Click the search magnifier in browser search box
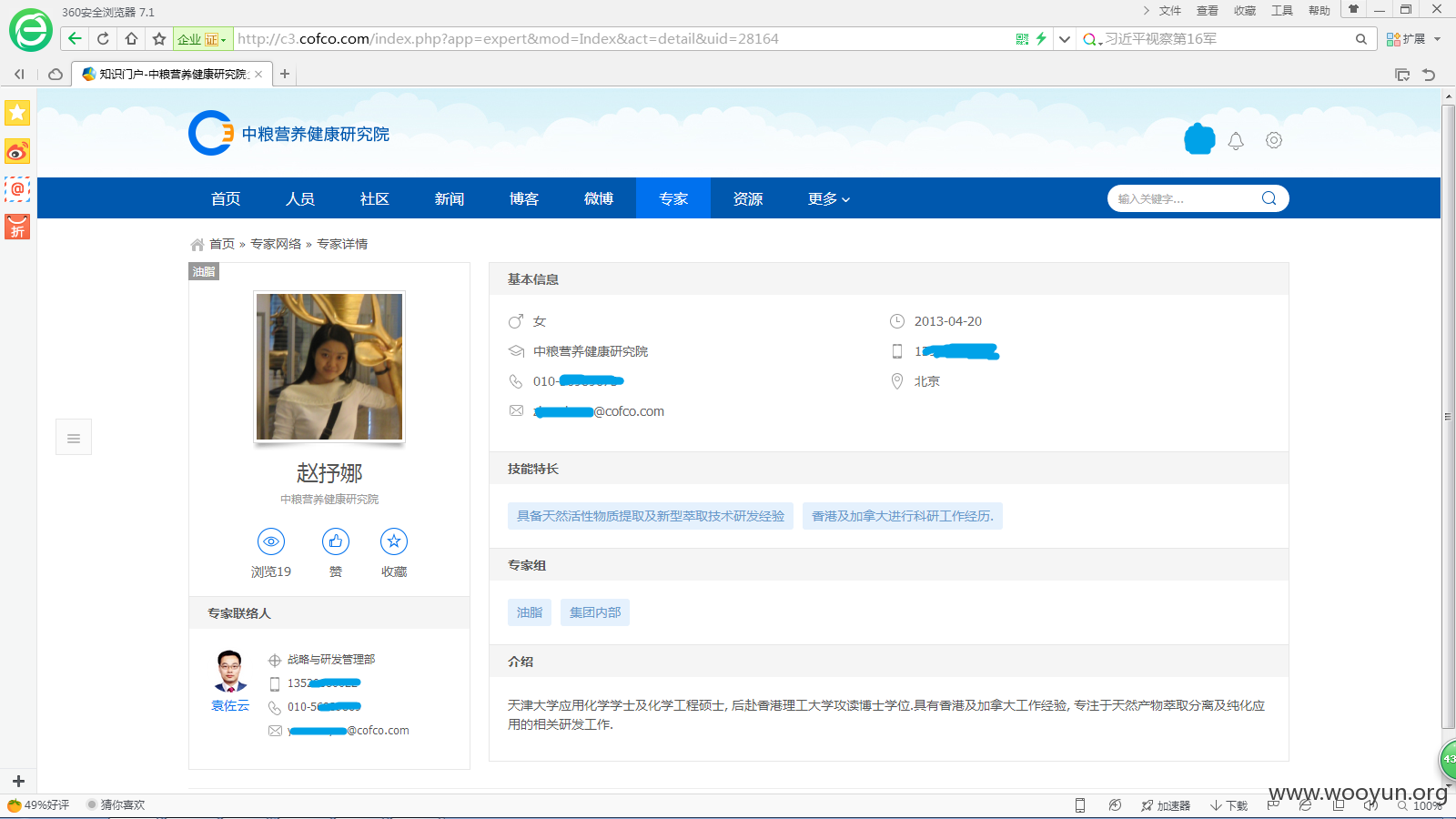The width and height of the screenshot is (1456, 819). [1360, 39]
